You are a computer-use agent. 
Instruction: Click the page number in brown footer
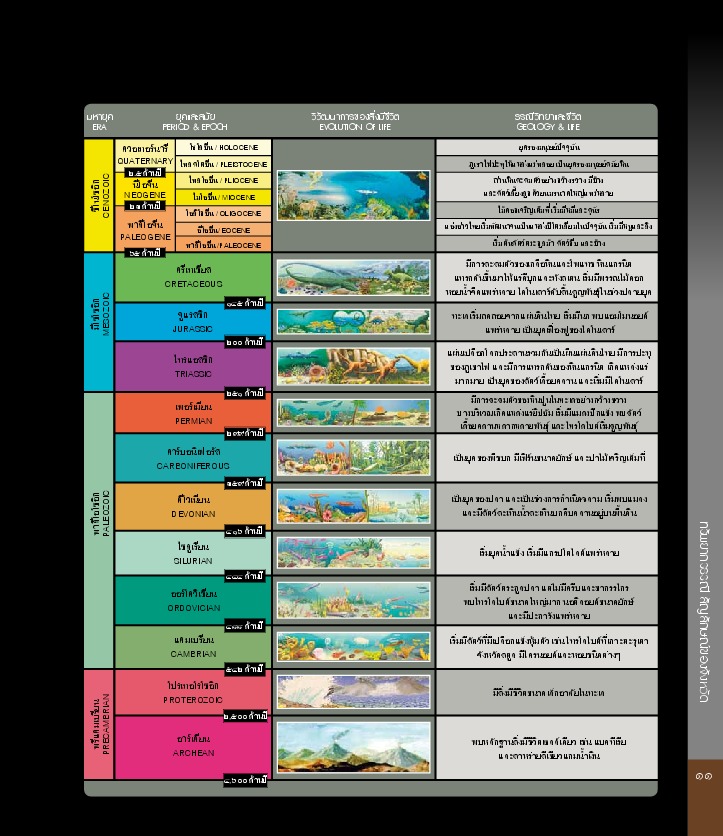704,776
